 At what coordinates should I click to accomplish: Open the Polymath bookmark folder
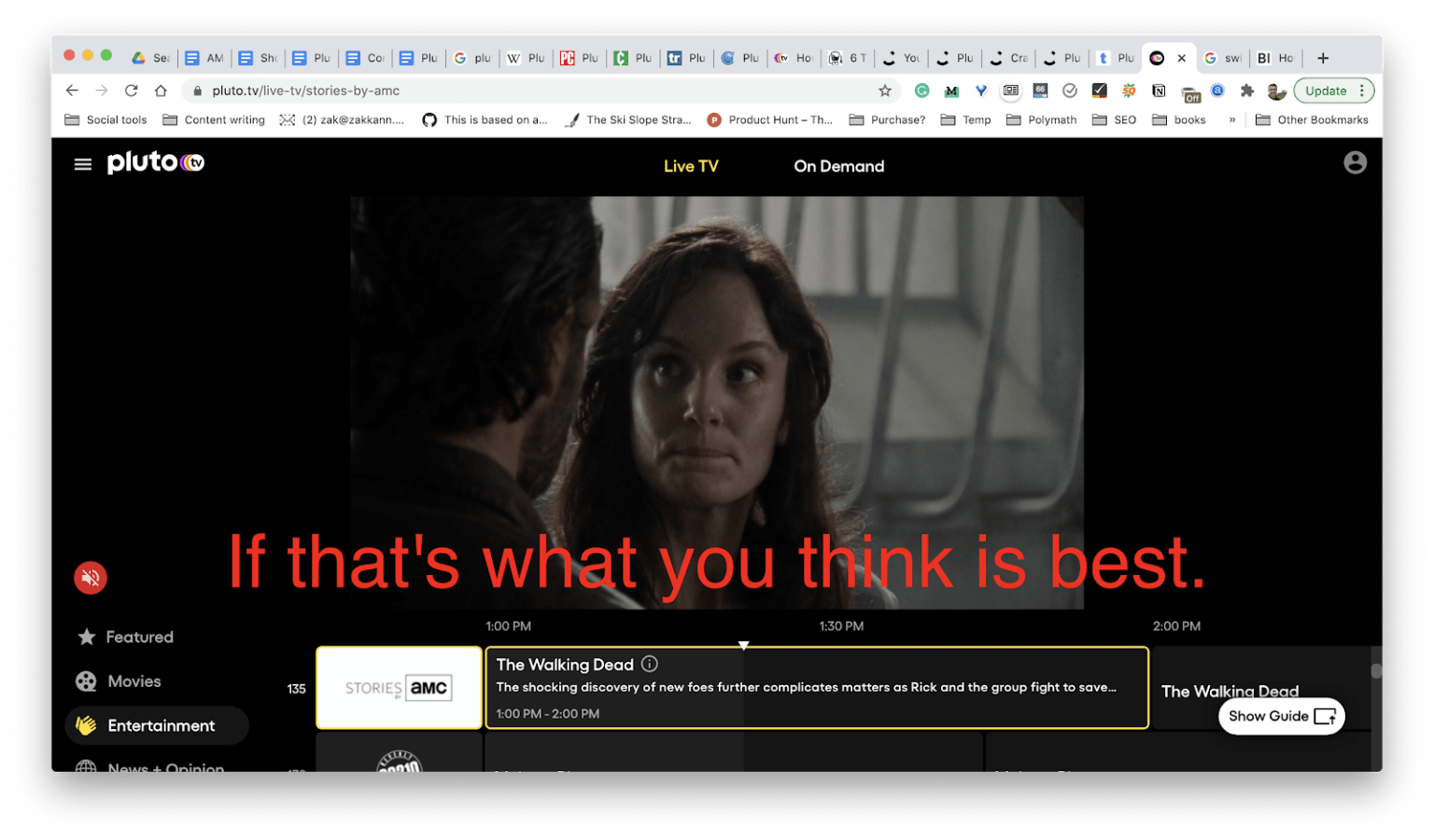[x=1041, y=119]
